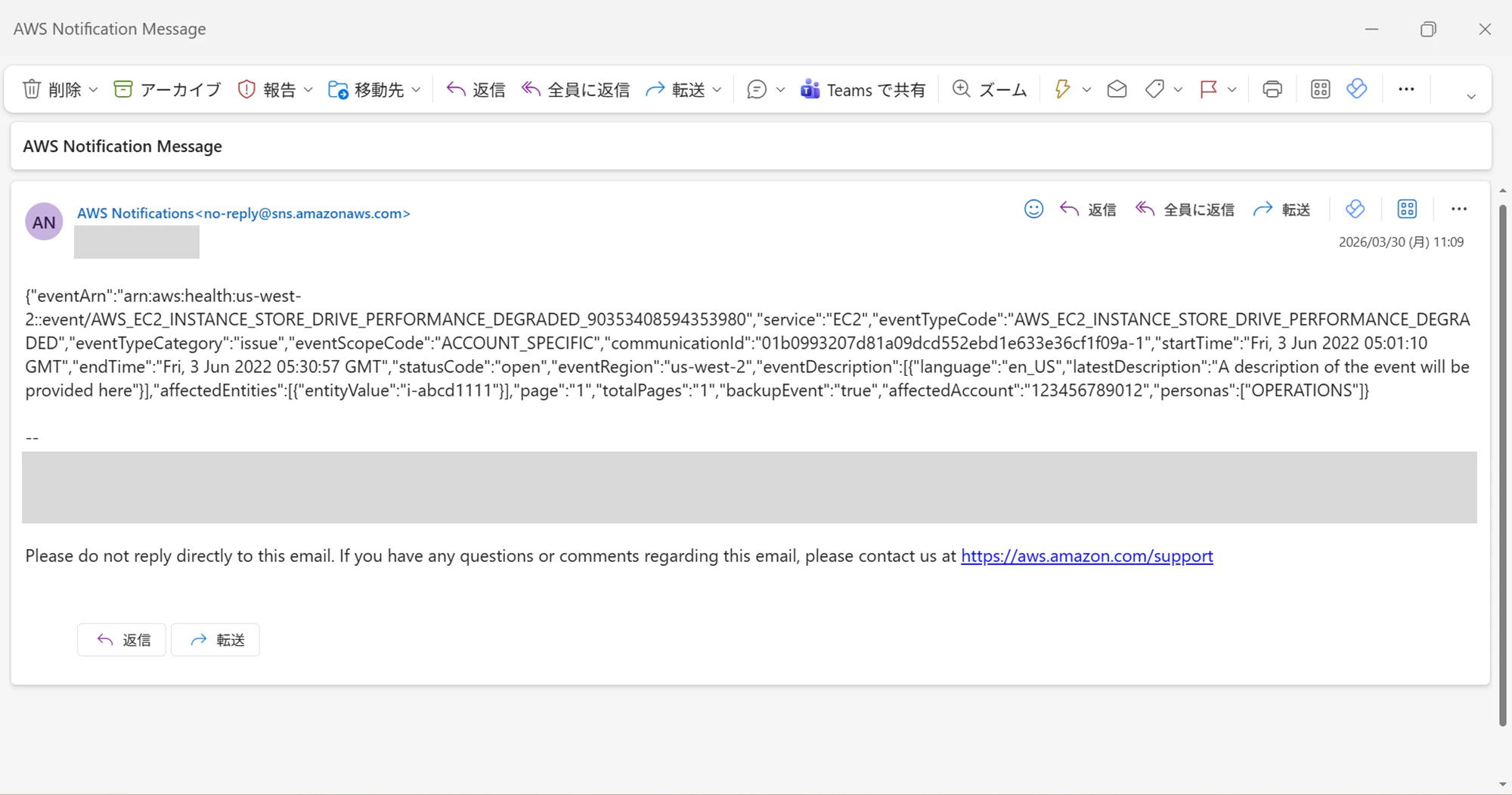The height and width of the screenshot is (795, 1512).
Task: Click the chat bubble icon in toolbar
Action: [757, 89]
